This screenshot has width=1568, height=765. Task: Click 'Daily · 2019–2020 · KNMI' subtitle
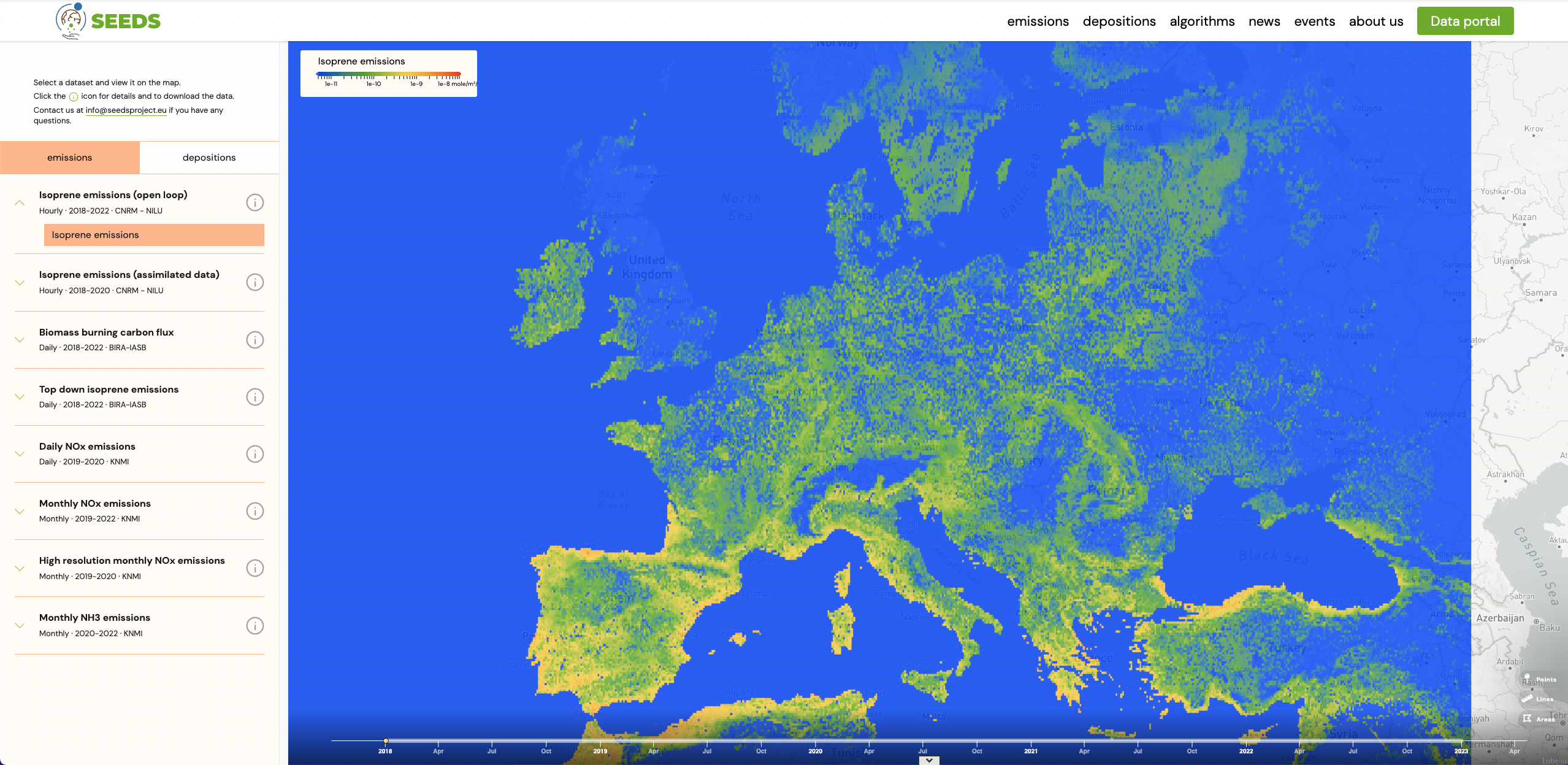84,462
